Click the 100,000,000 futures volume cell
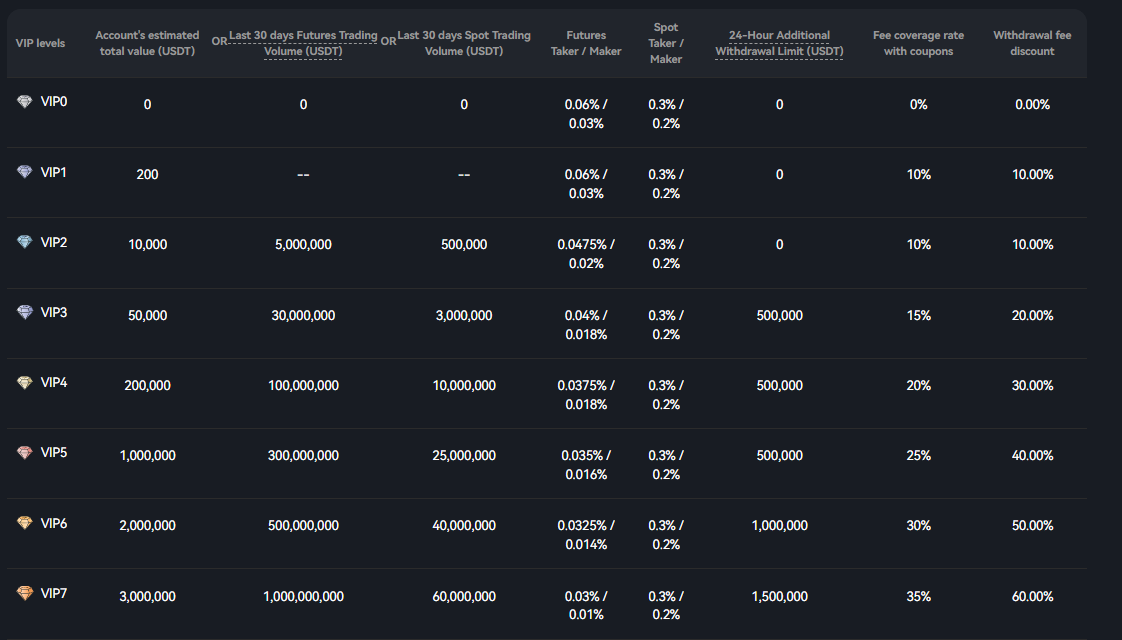Screen dimensions: 1122x640 click(303, 386)
